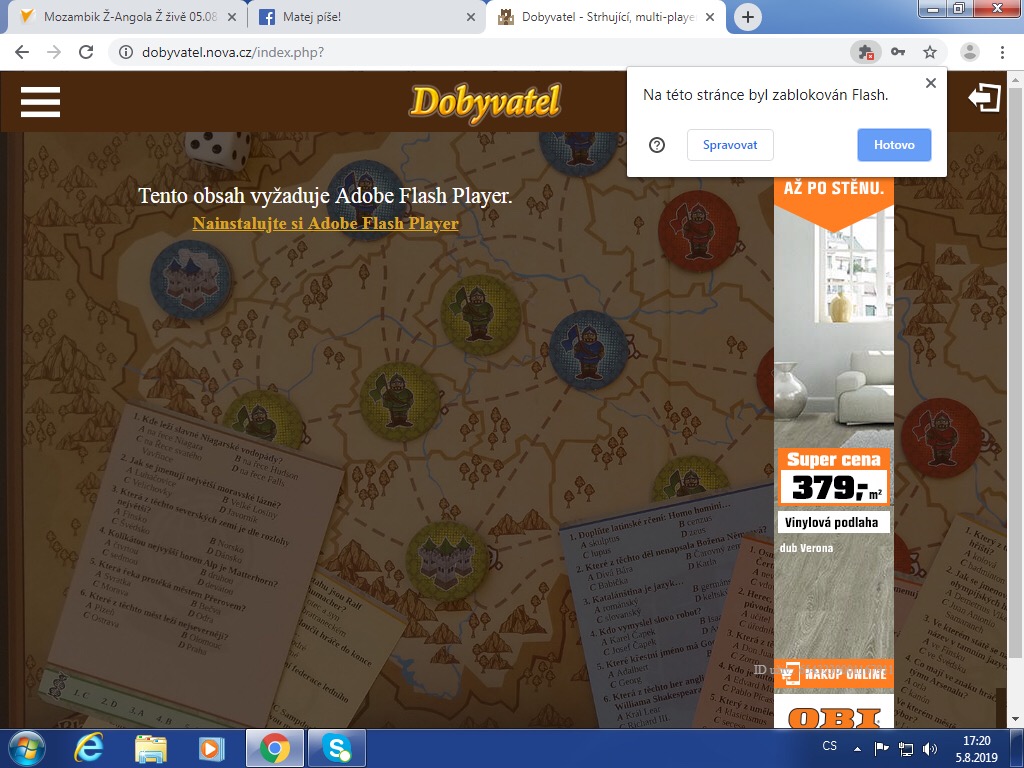This screenshot has height=768, width=1024.
Task: Close the Dobyvatel tab
Action: 710,18
